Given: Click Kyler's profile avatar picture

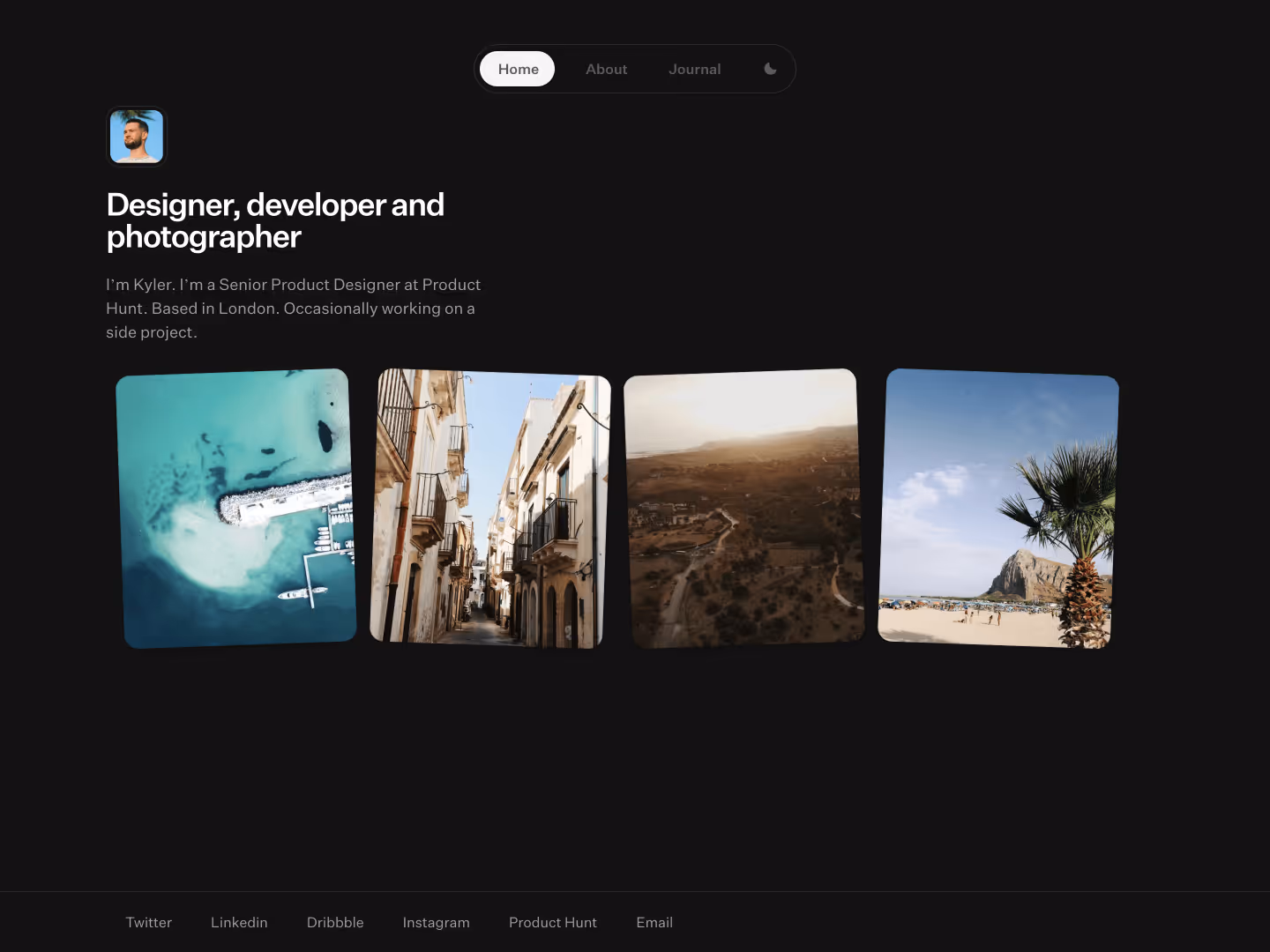Looking at the screenshot, I should click(137, 137).
